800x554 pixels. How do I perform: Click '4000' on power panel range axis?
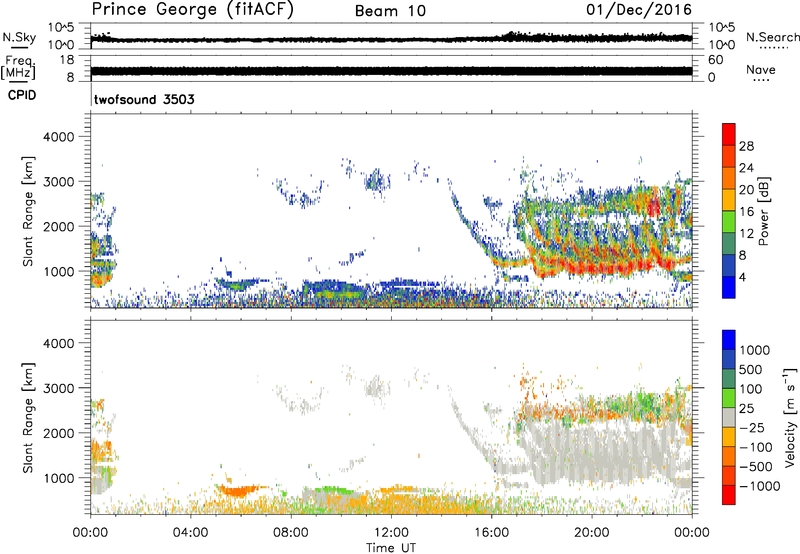point(59,137)
